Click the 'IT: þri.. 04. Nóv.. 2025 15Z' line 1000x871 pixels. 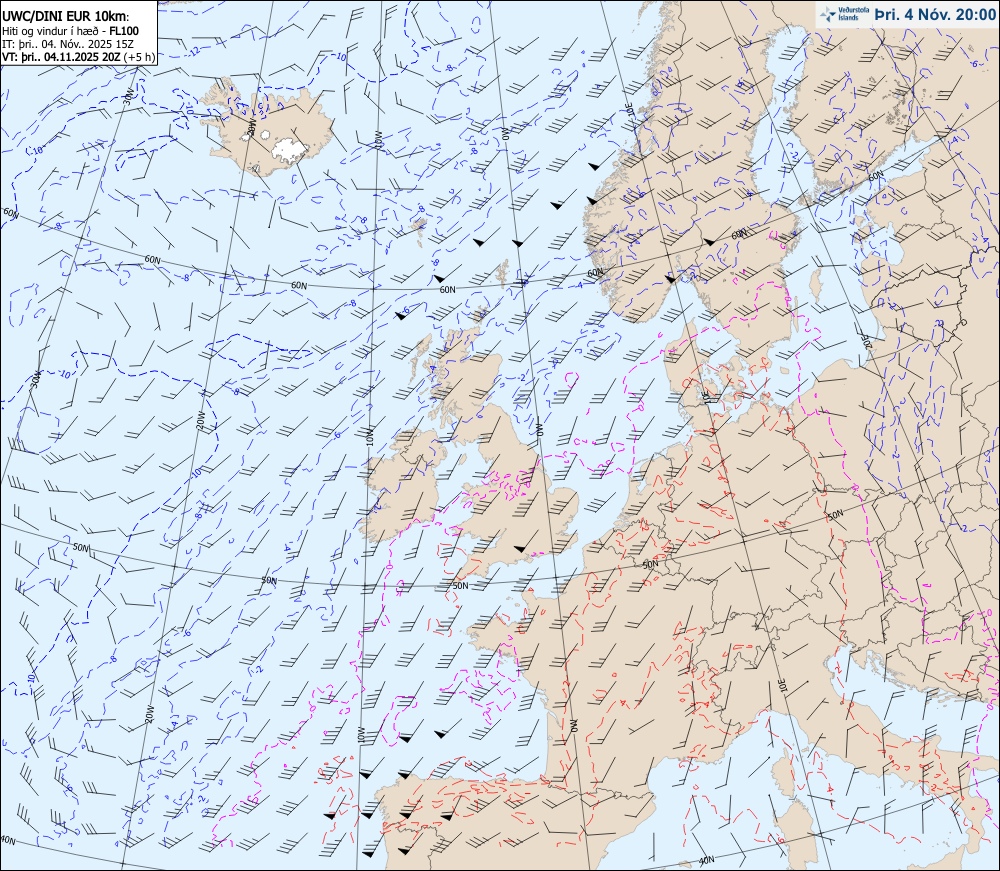coord(68,44)
